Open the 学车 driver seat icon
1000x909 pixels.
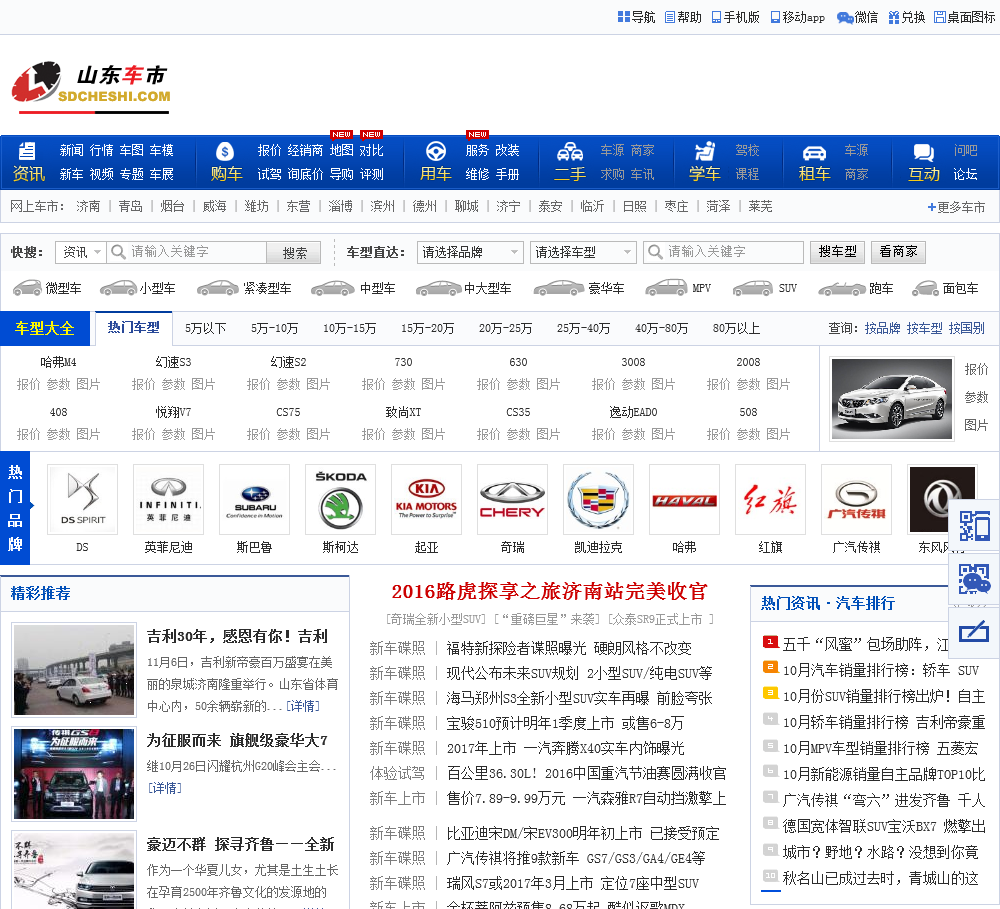click(x=705, y=151)
